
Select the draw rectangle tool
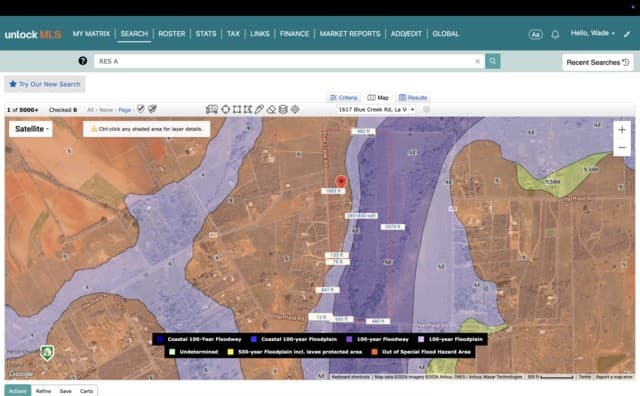click(237, 109)
